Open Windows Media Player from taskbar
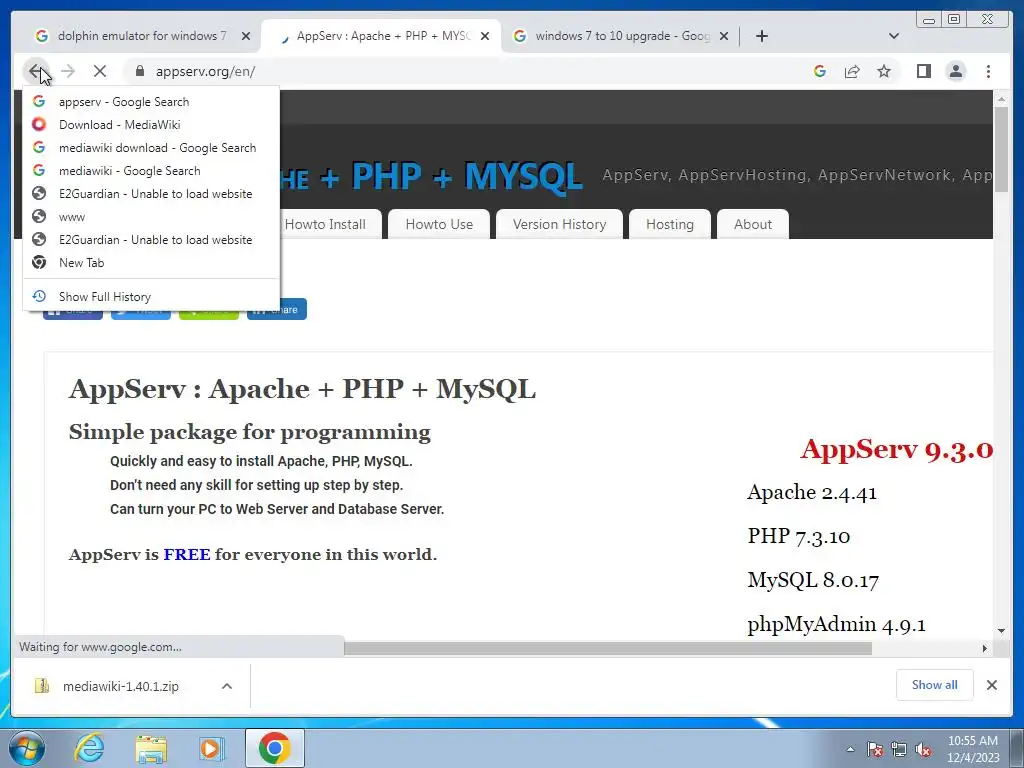Image resolution: width=1024 pixels, height=768 pixels. (x=211, y=748)
